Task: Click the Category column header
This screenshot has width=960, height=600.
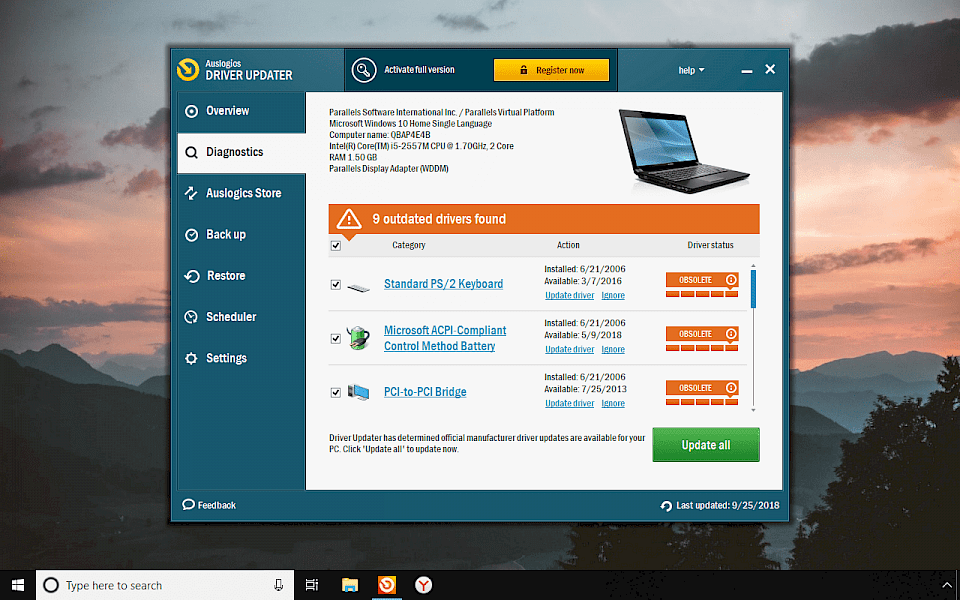Action: (x=408, y=245)
